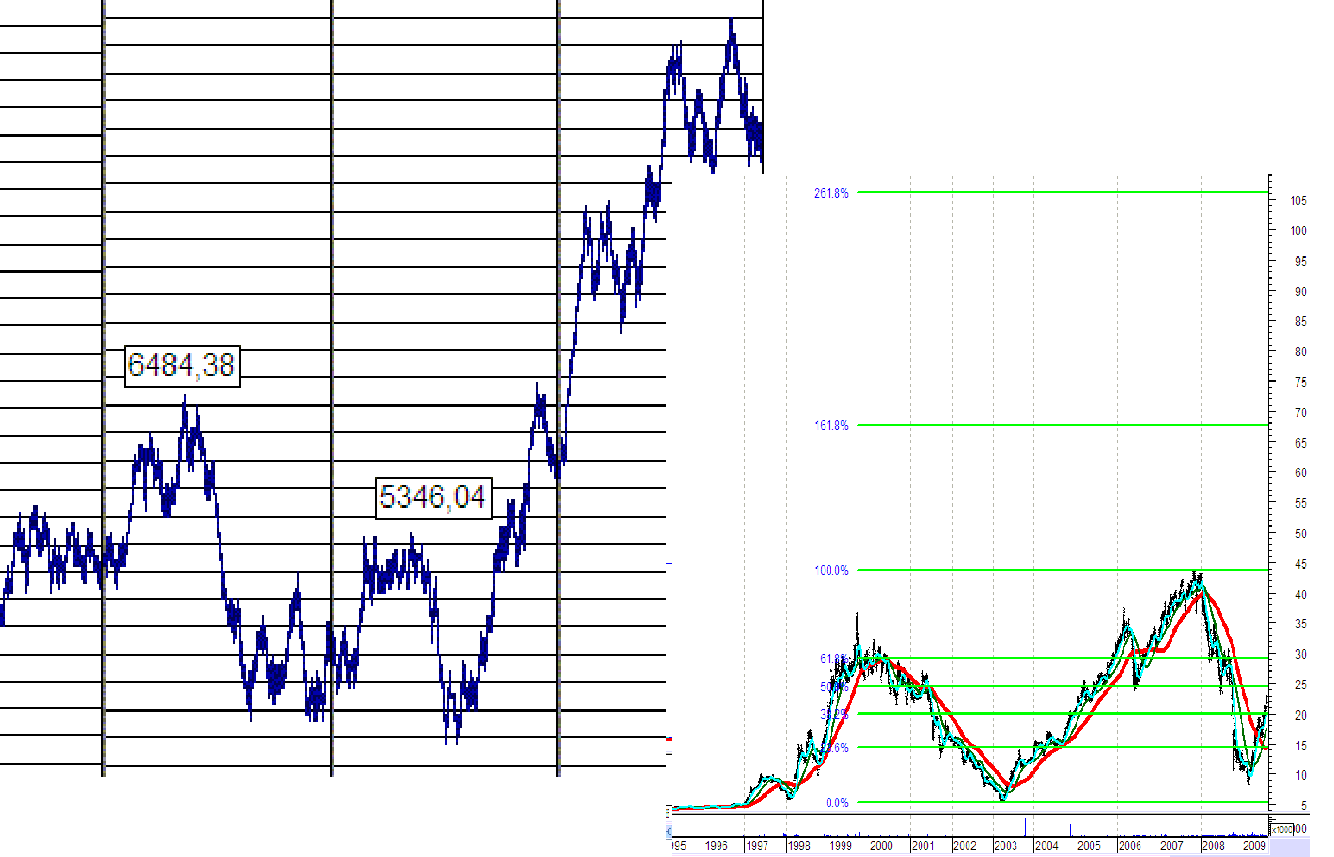1334x857 pixels.
Task: Click the 2005 year label on time axis
Action: click(x=1088, y=846)
